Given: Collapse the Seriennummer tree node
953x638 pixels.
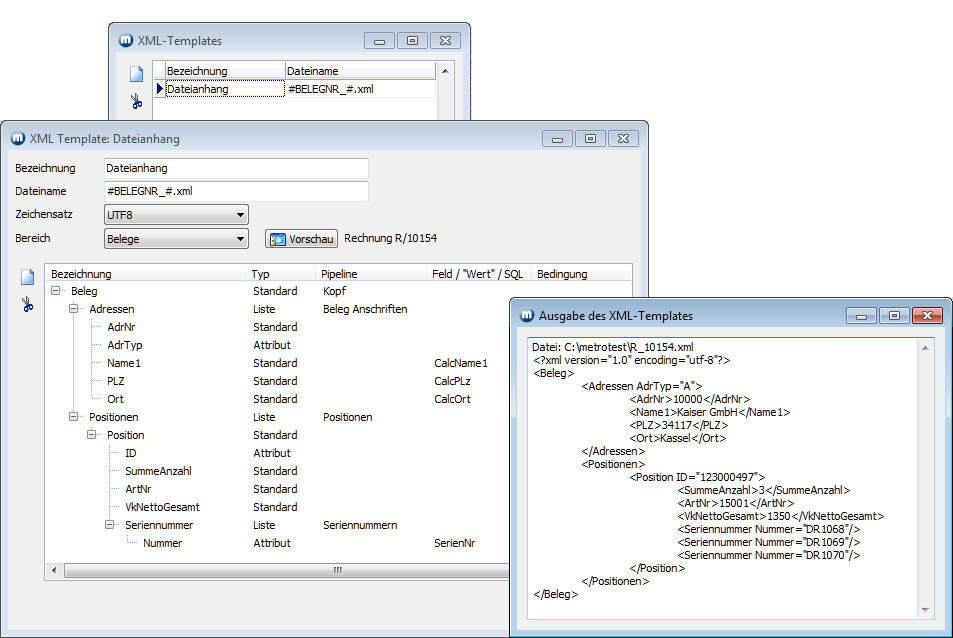Looking at the screenshot, I should 110,525.
